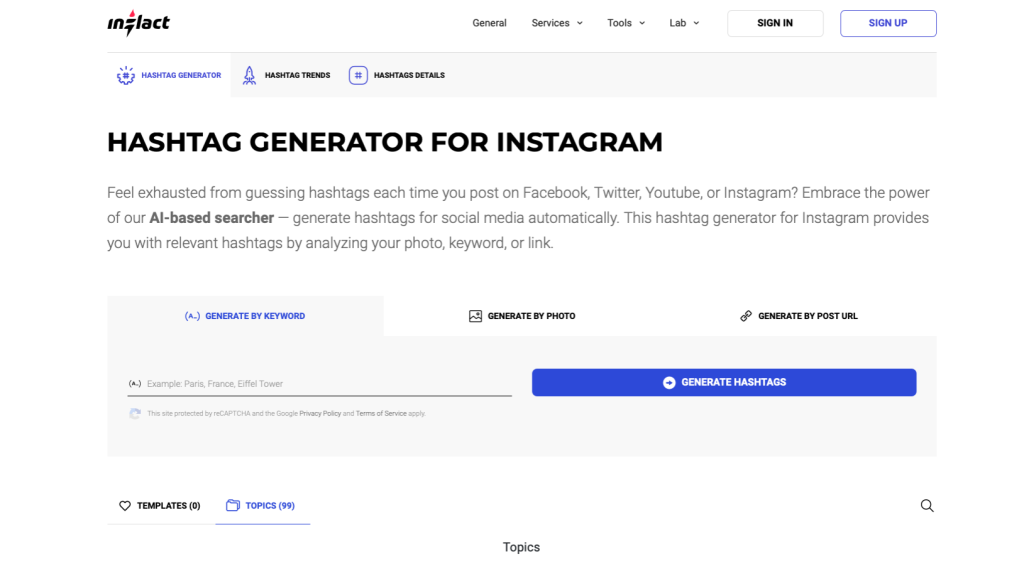
Task: Click the "Topics" section heading
Action: pos(521,547)
